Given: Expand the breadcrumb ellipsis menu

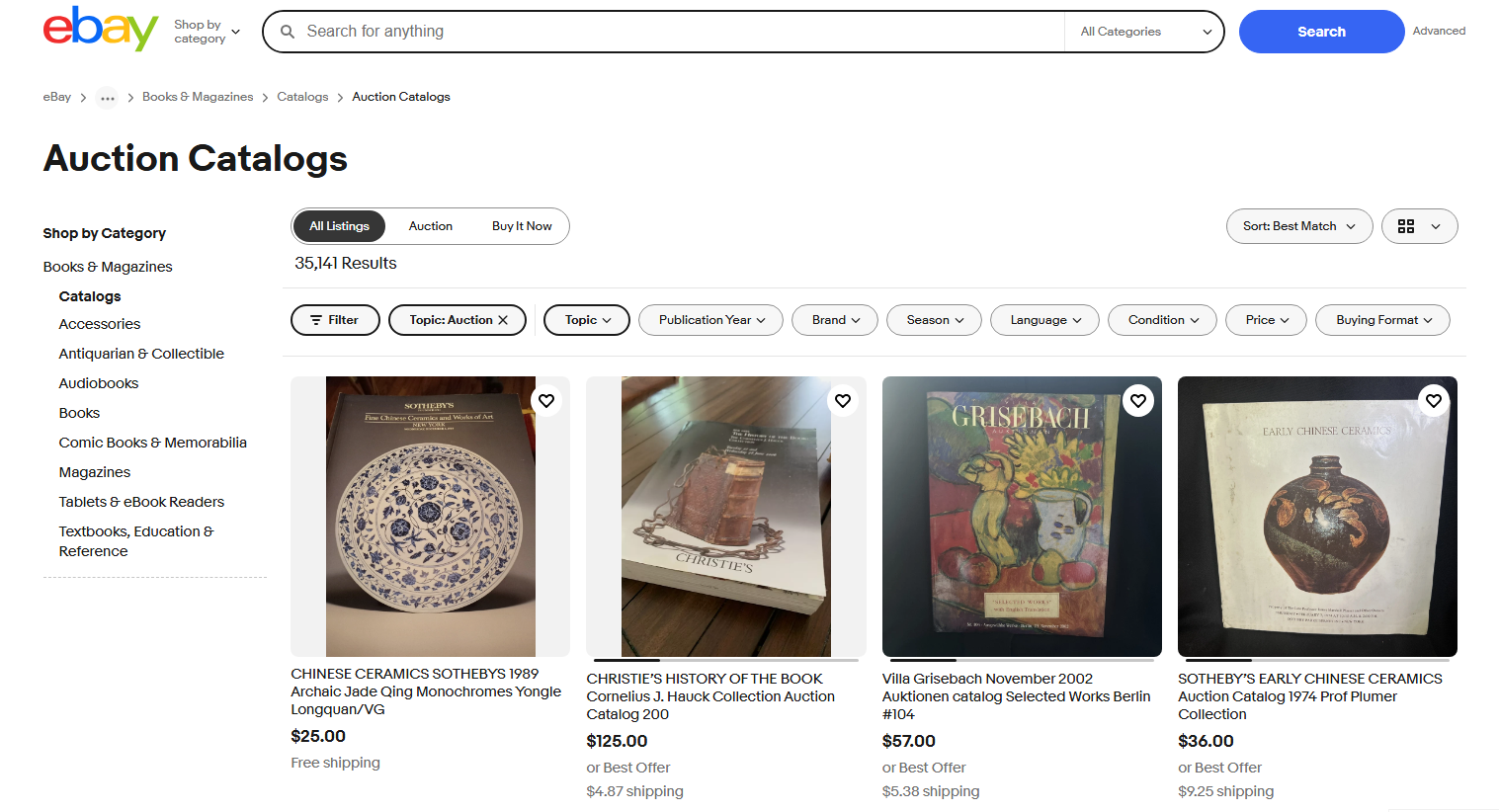Looking at the screenshot, I should coord(107,98).
